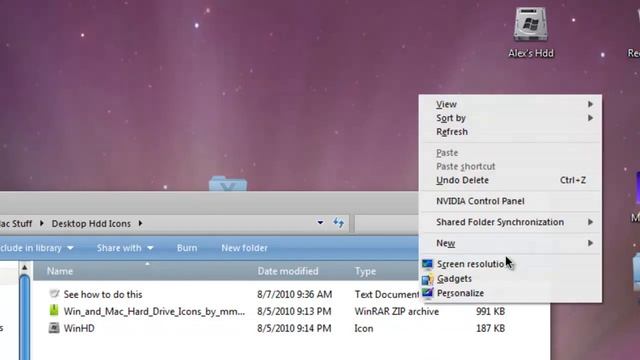Open the New submenu
640x360 pixels.
510,243
